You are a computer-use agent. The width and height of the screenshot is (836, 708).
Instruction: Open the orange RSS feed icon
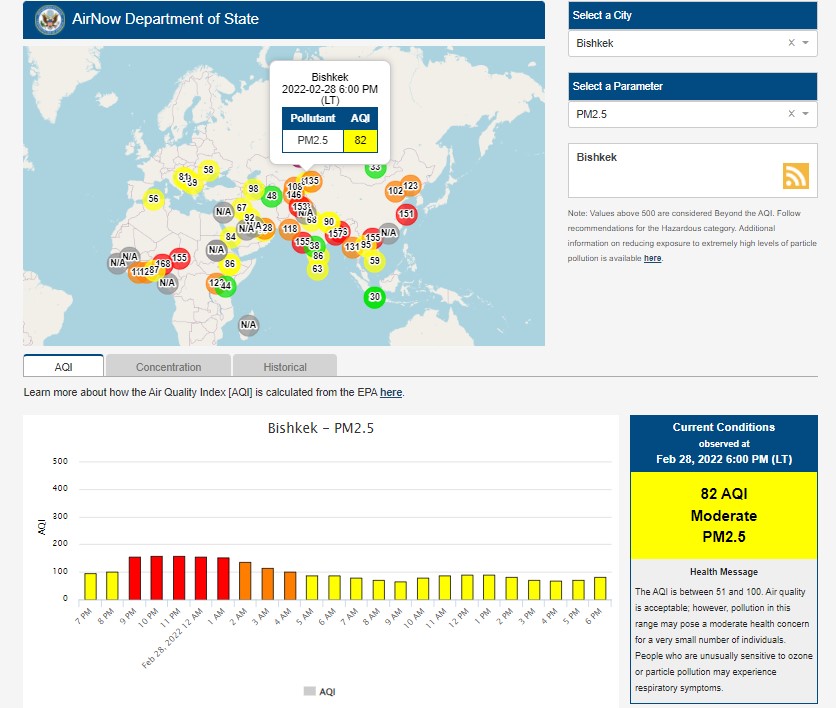point(796,175)
